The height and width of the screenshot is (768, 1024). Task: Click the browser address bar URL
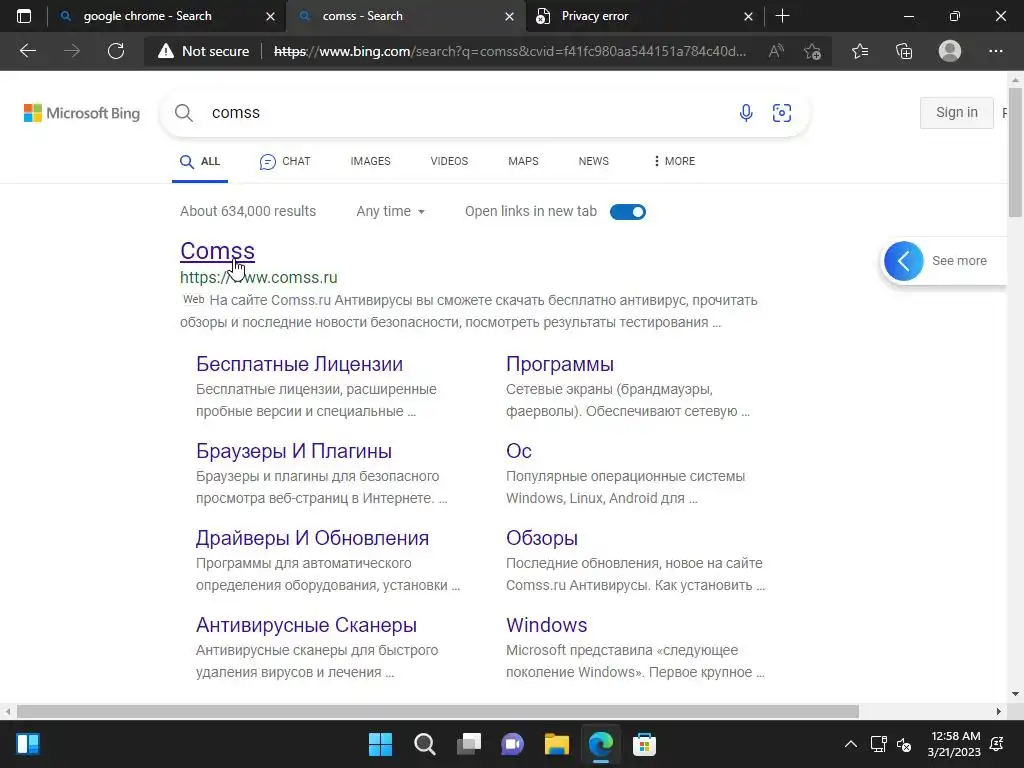[509, 51]
